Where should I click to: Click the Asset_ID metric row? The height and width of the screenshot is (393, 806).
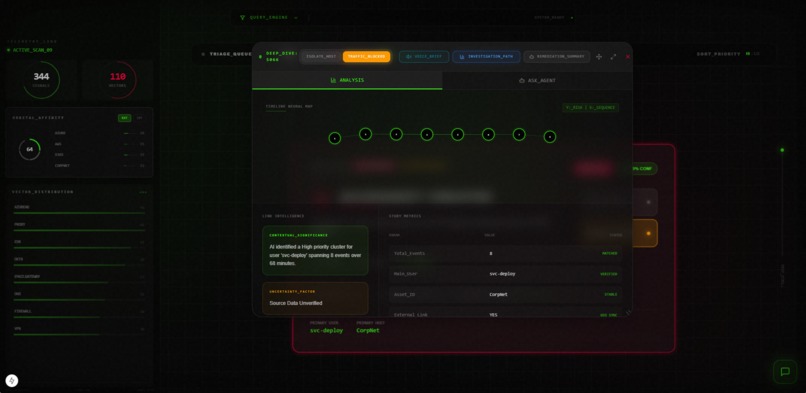coord(505,294)
